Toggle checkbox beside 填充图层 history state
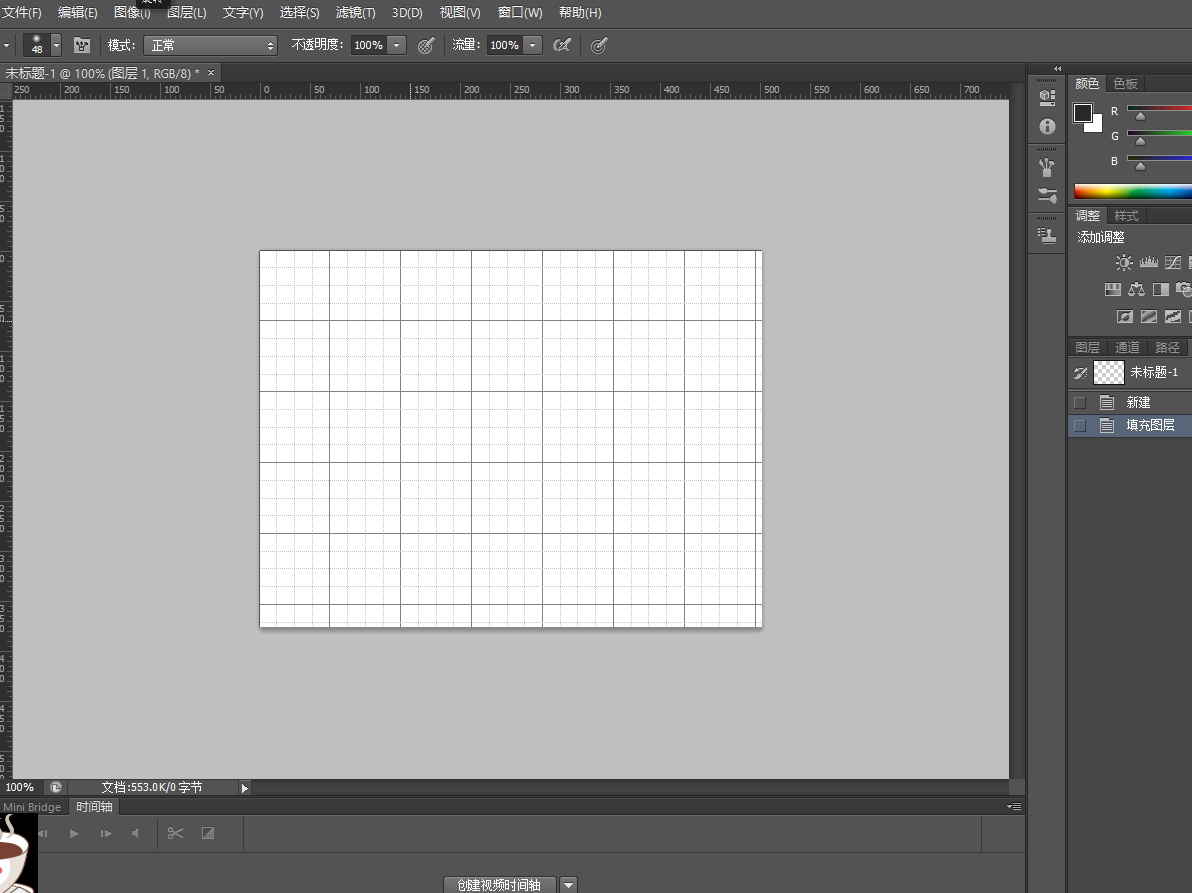Screen dimensions: 1192x893 point(1079,426)
